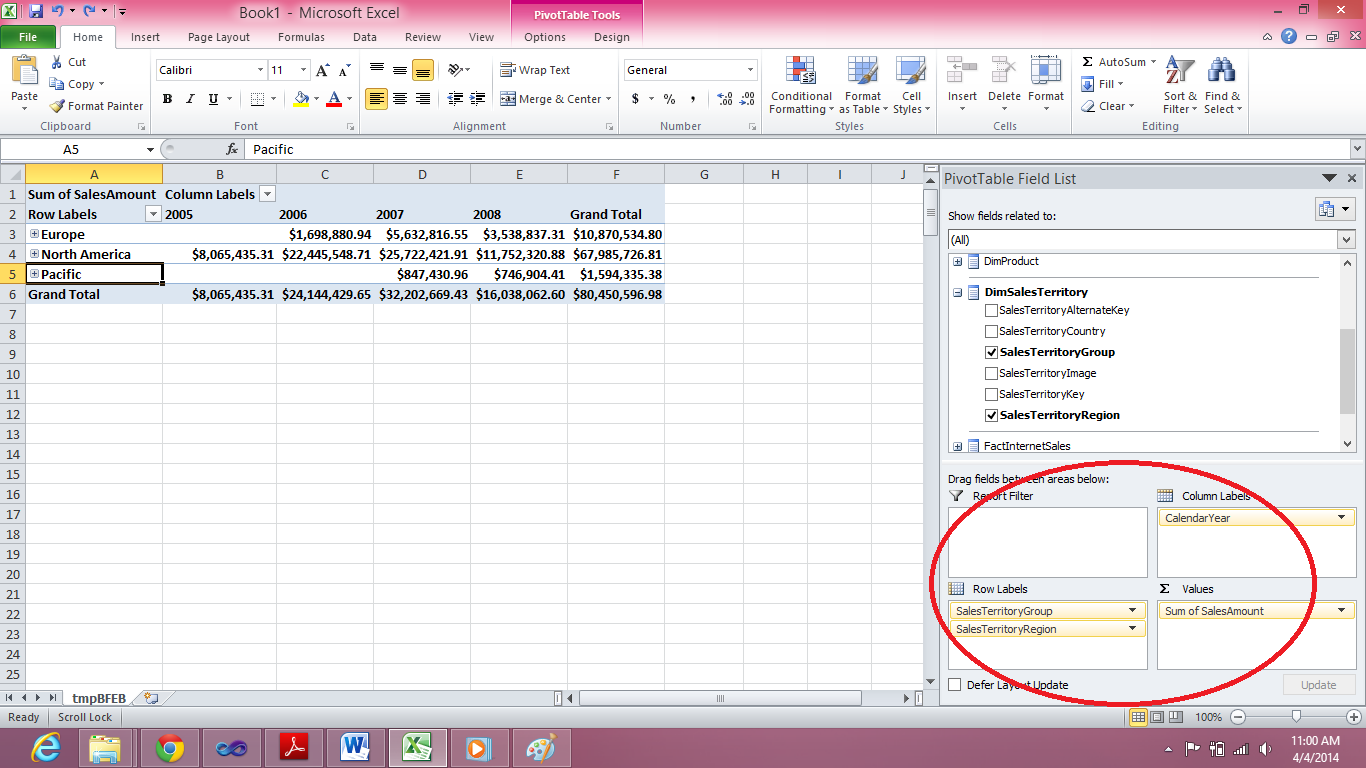
Task: Click the Save icon in Quick Access Toolbar
Action: pos(36,12)
